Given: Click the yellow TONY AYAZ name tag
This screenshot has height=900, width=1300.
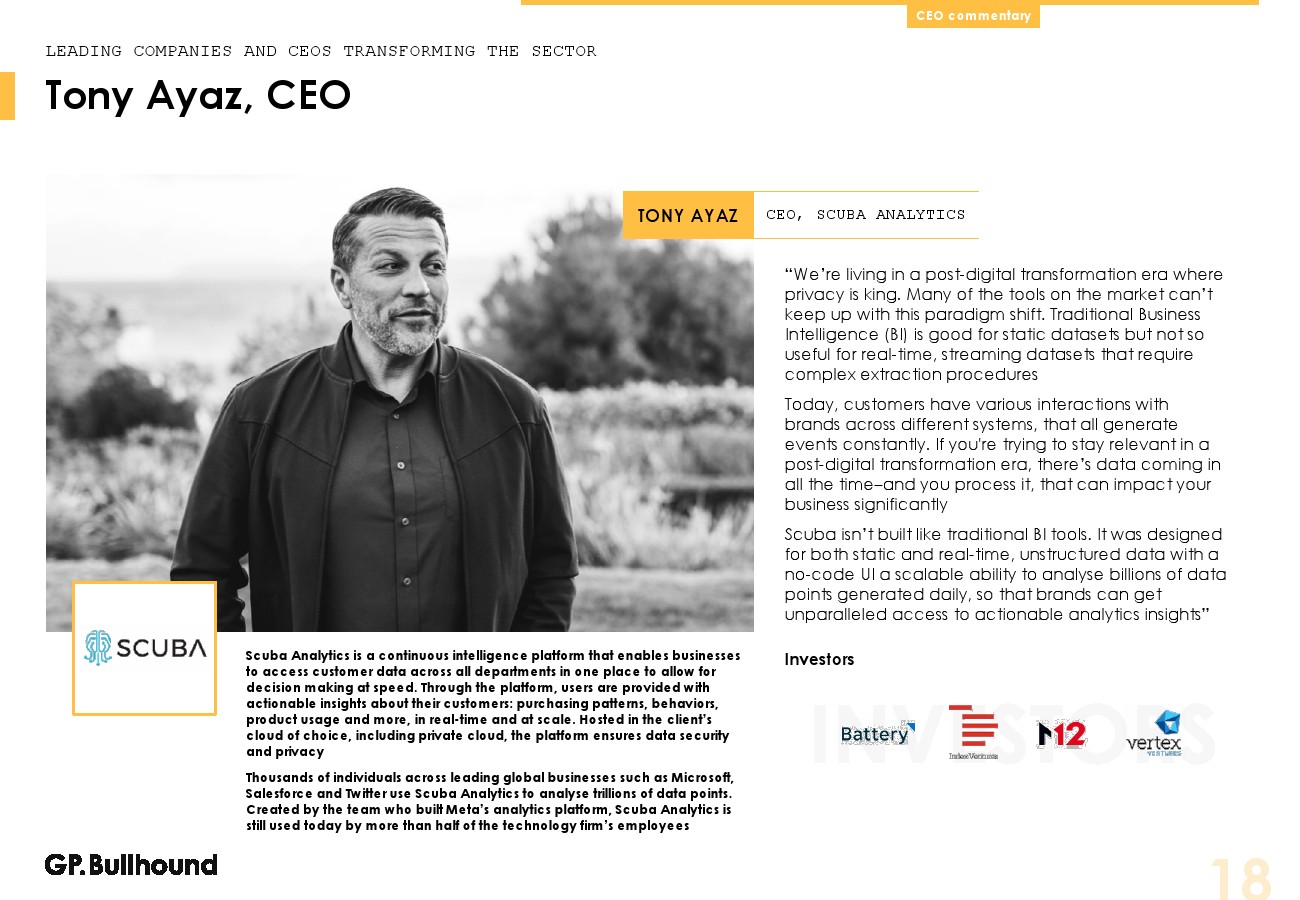Looking at the screenshot, I should (688, 215).
